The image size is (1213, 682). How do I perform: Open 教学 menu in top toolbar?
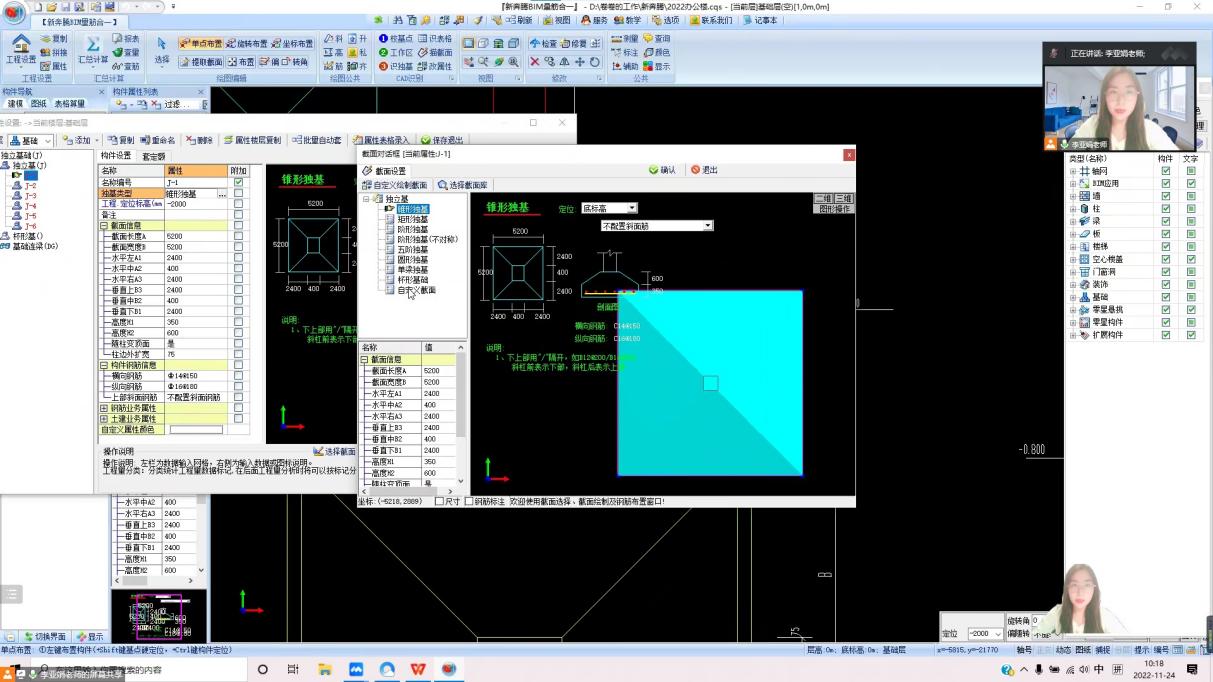click(x=627, y=20)
